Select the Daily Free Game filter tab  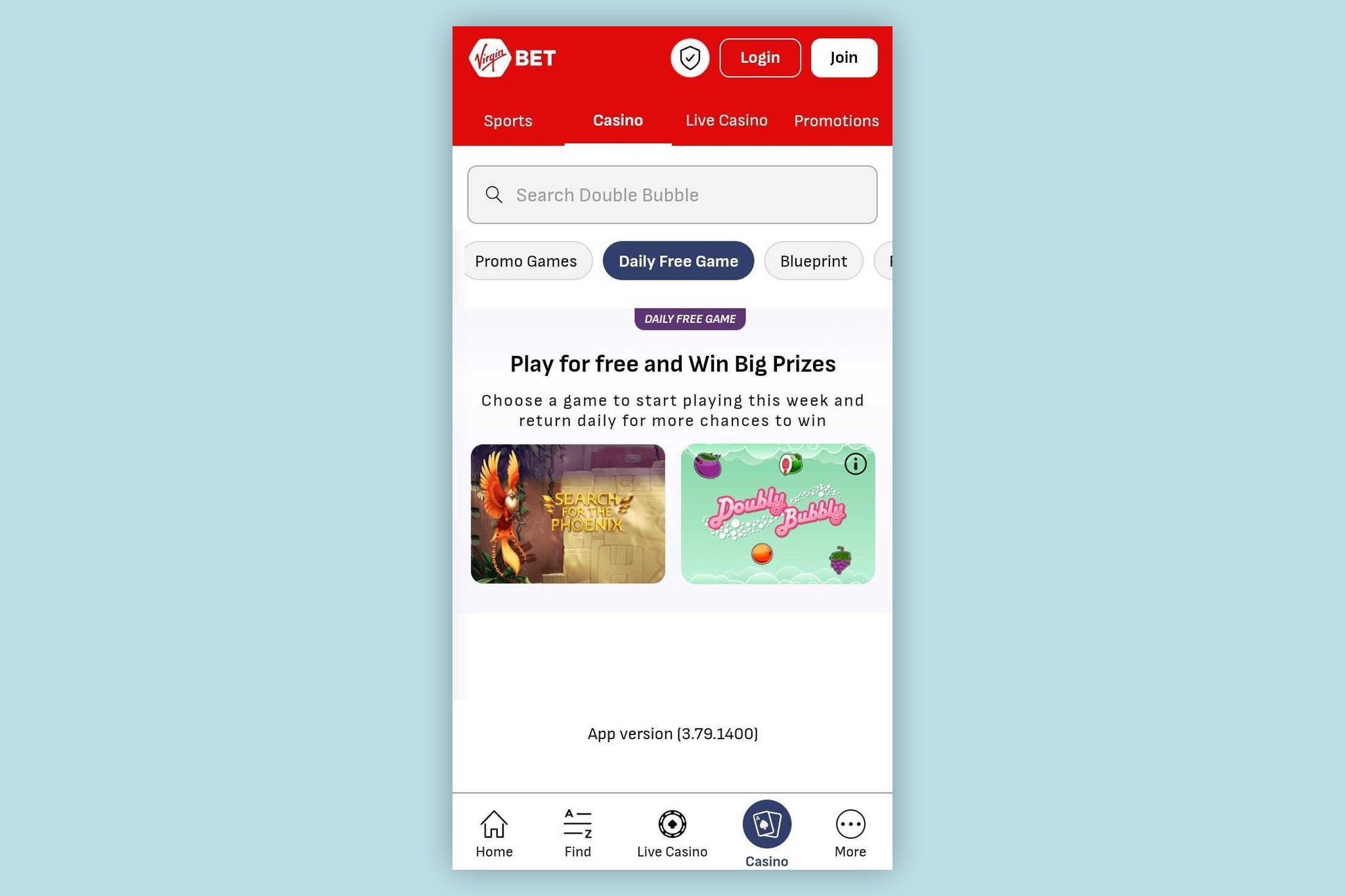point(678,261)
